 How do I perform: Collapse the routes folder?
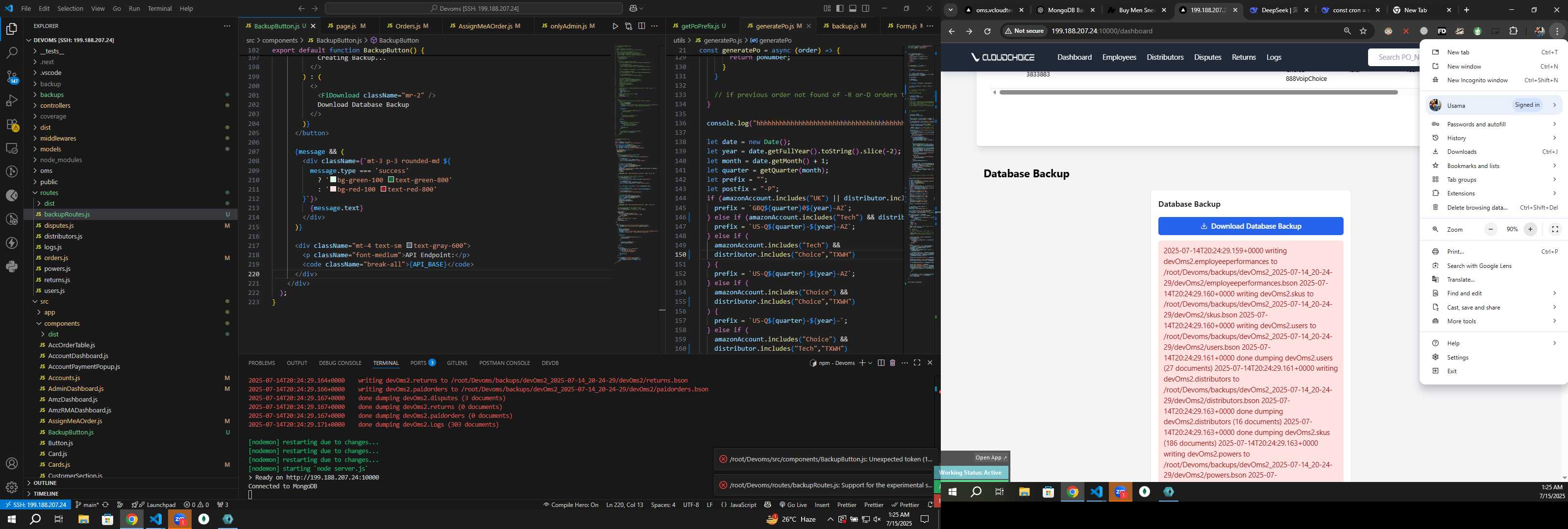[x=49, y=192]
